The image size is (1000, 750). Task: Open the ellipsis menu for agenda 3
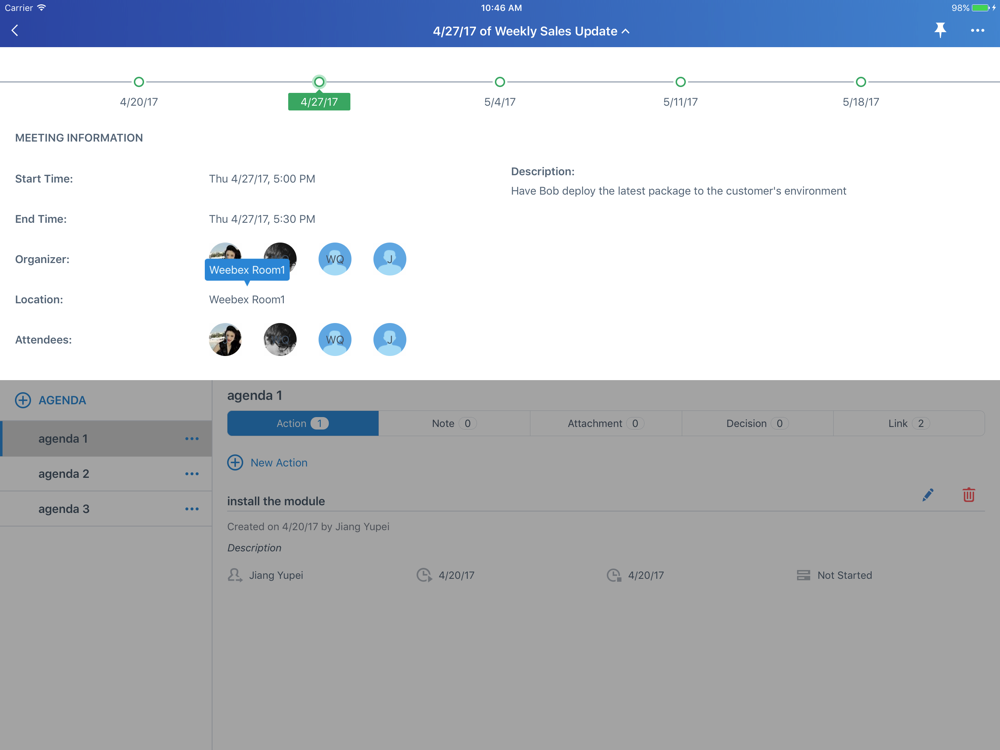pyautogui.click(x=192, y=509)
